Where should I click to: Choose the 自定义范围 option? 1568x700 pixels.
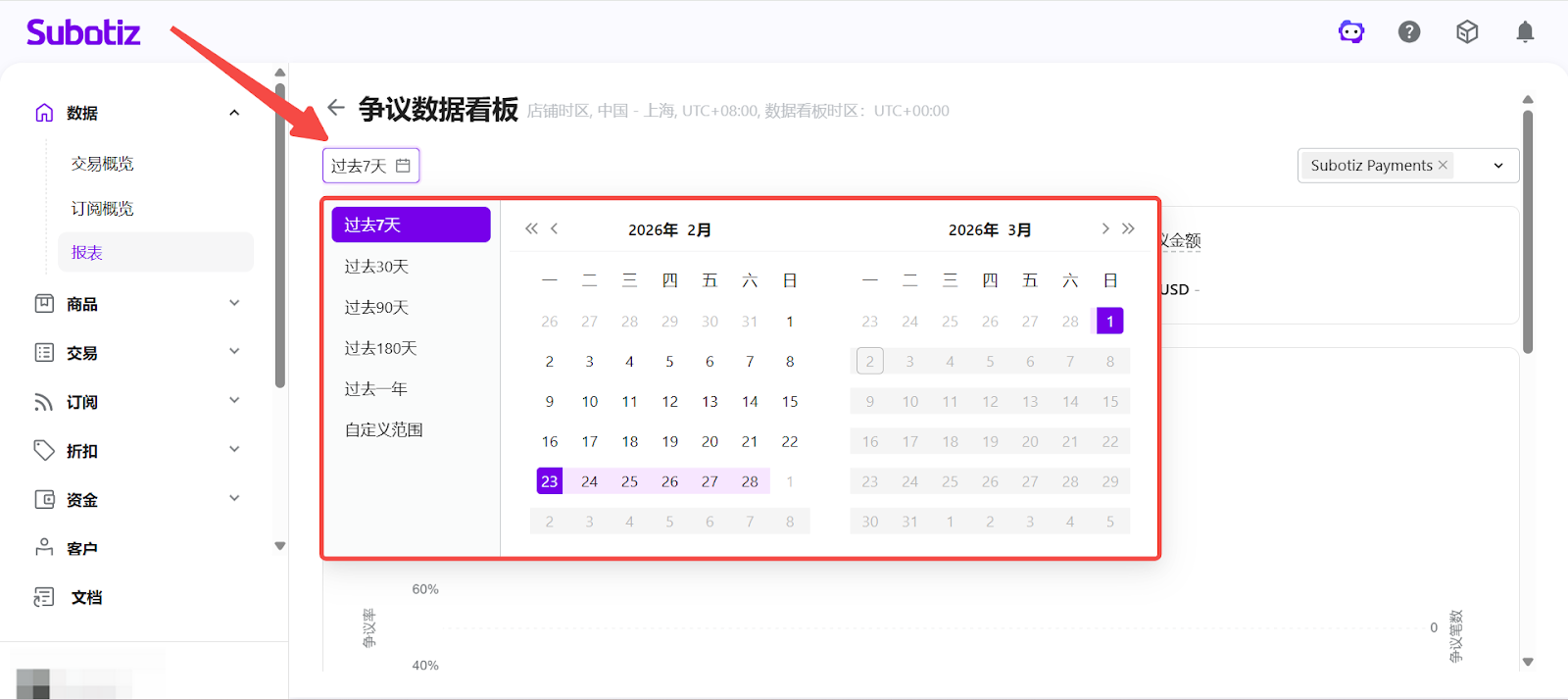[x=384, y=429]
